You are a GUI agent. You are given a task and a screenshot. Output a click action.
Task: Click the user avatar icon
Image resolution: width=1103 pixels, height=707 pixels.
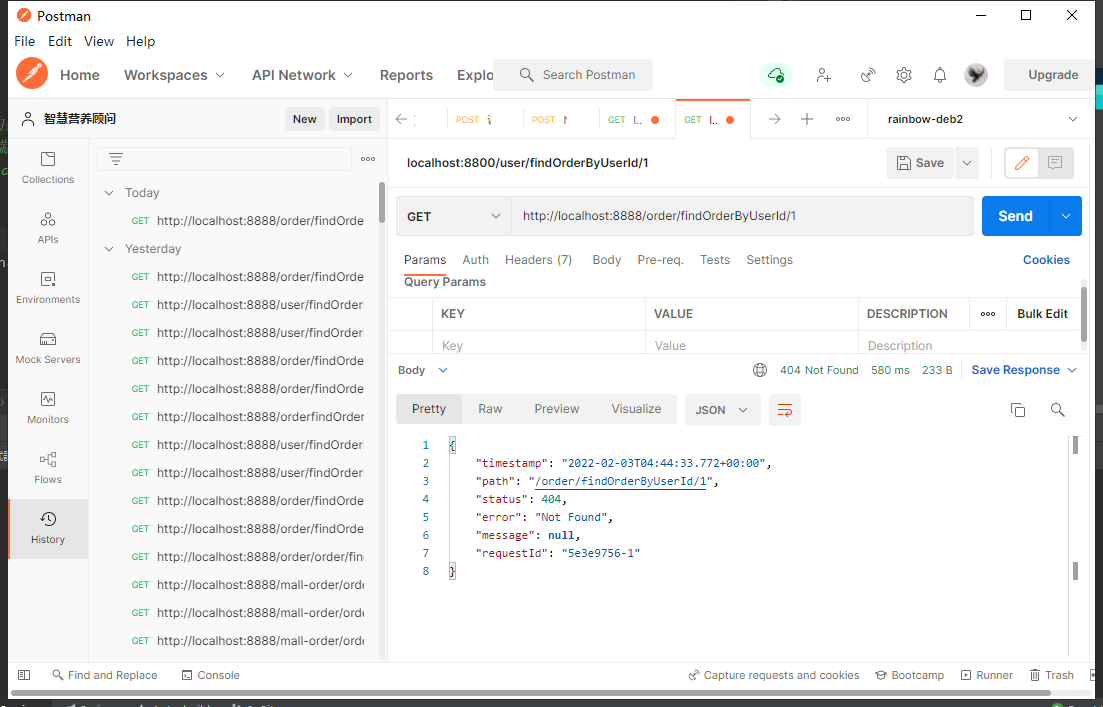[x=976, y=75]
